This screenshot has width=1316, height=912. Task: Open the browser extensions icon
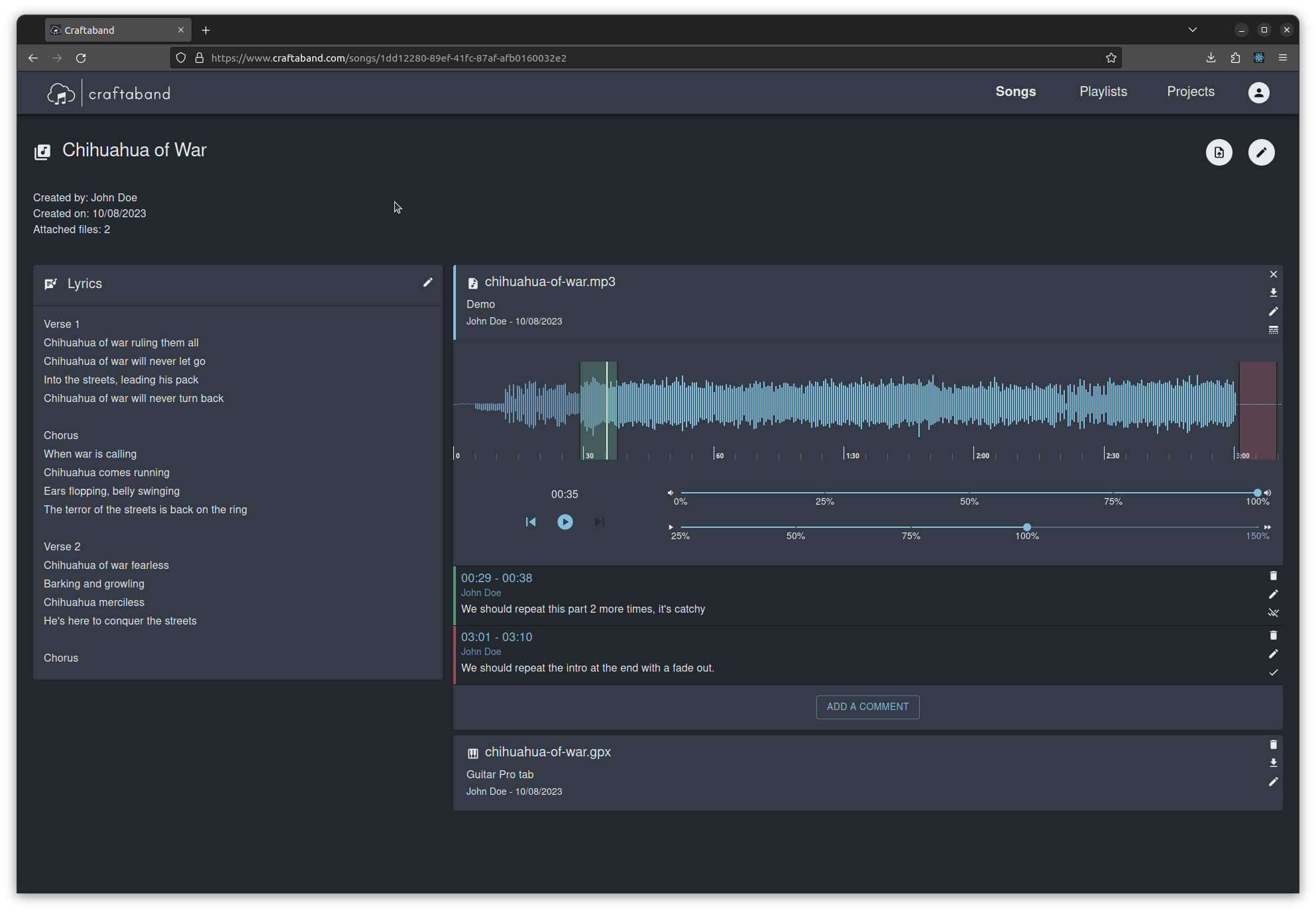click(1234, 58)
